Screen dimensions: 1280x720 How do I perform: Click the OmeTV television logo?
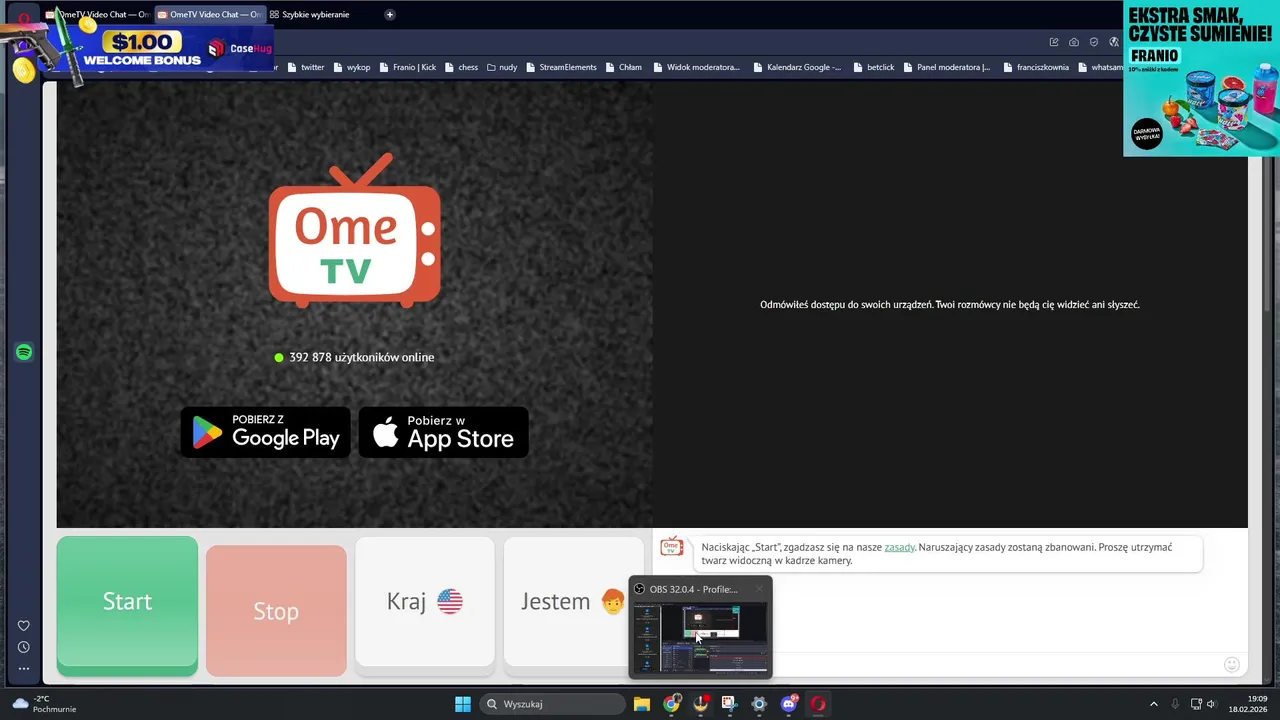354,230
